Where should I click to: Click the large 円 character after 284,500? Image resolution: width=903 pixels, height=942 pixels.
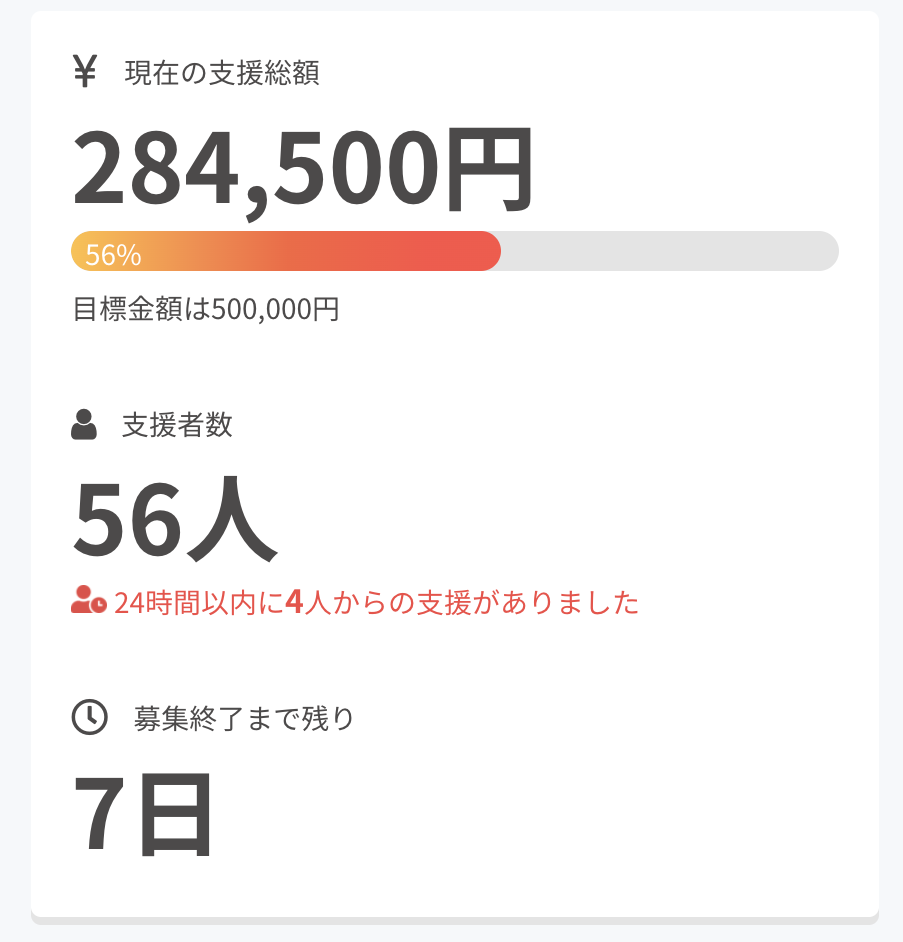click(x=486, y=168)
